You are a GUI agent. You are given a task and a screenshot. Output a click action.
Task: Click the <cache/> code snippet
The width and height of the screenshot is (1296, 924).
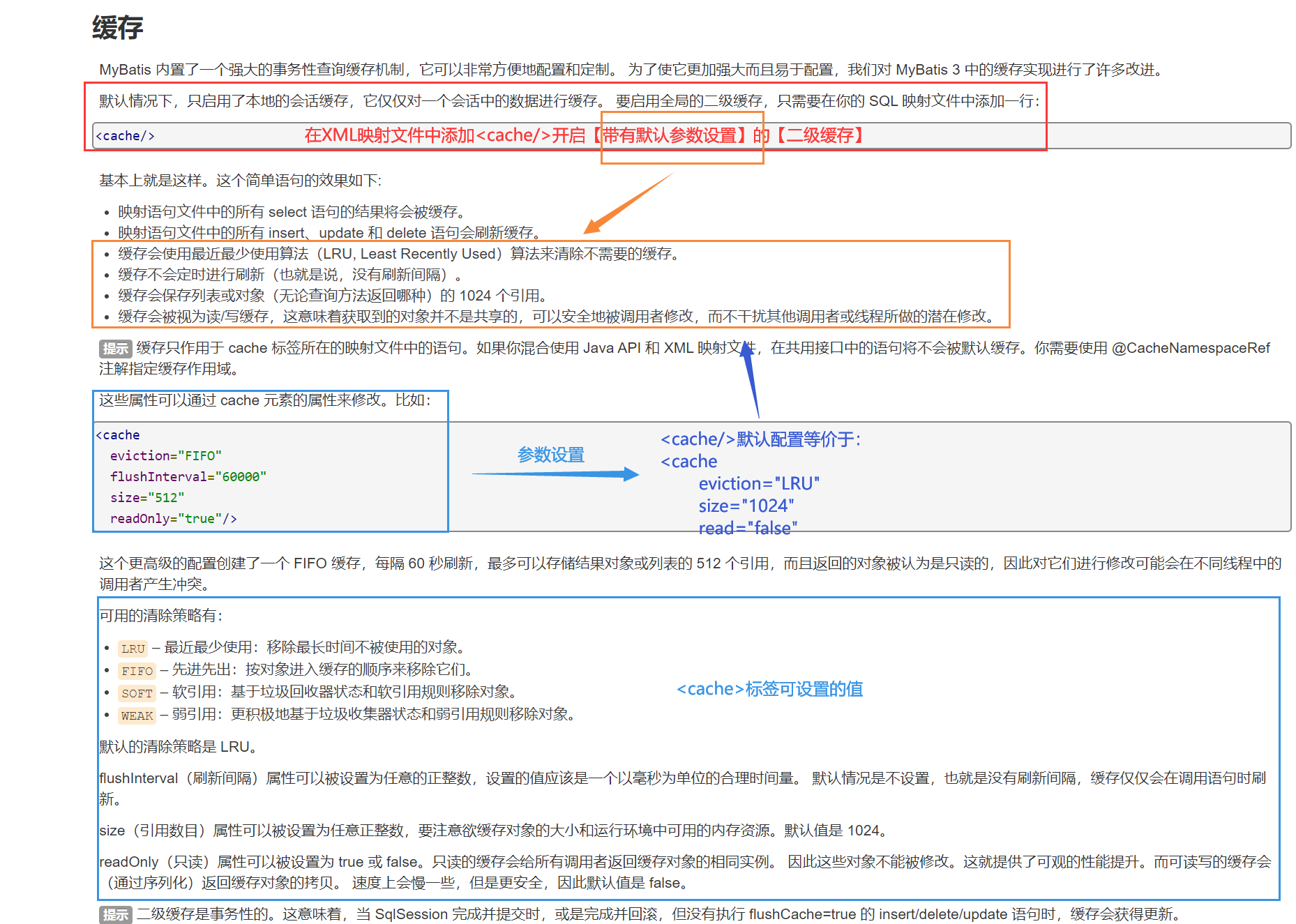(126, 136)
